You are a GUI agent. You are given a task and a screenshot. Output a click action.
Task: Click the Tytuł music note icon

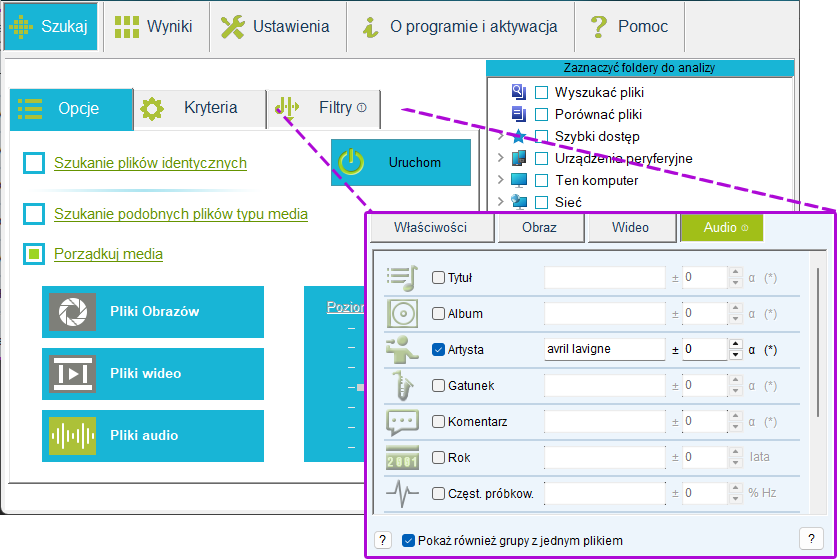(x=402, y=278)
